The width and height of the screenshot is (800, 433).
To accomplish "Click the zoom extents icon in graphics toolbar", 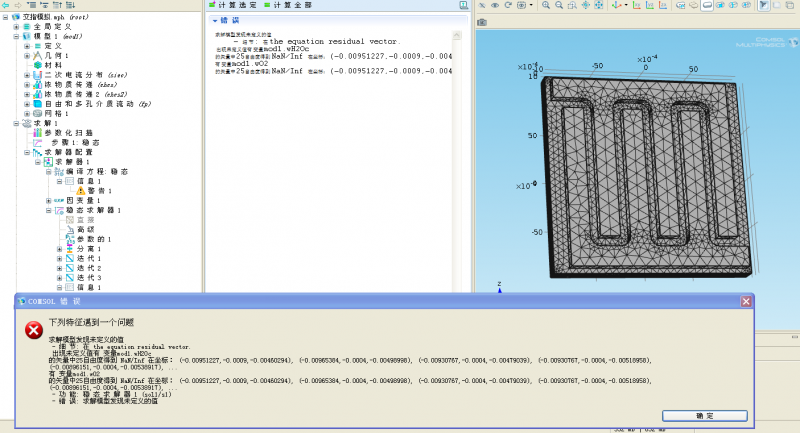I will 600,6.
